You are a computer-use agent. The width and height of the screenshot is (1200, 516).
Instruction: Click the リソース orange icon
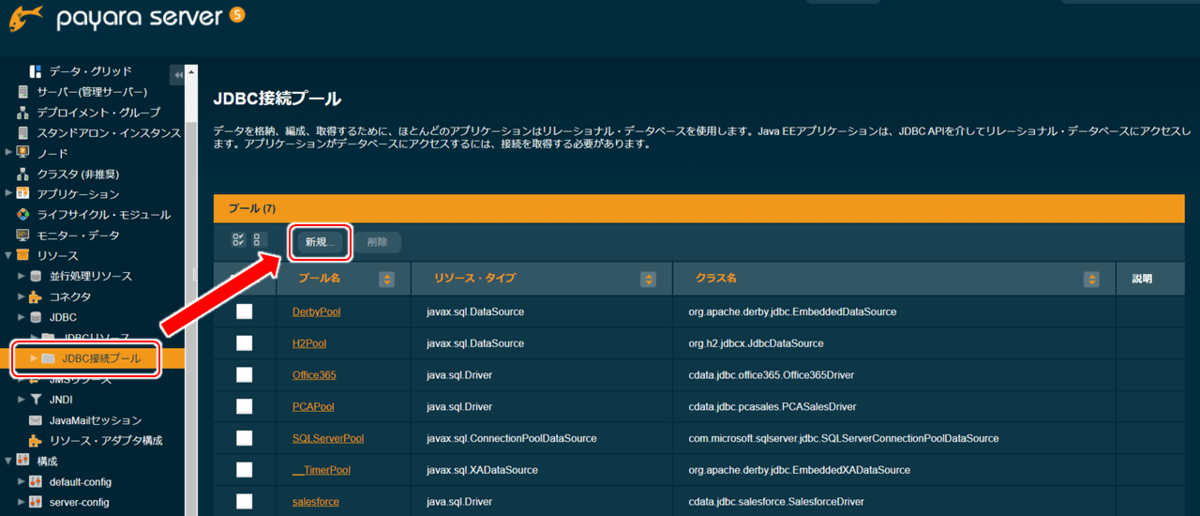click(x=23, y=256)
